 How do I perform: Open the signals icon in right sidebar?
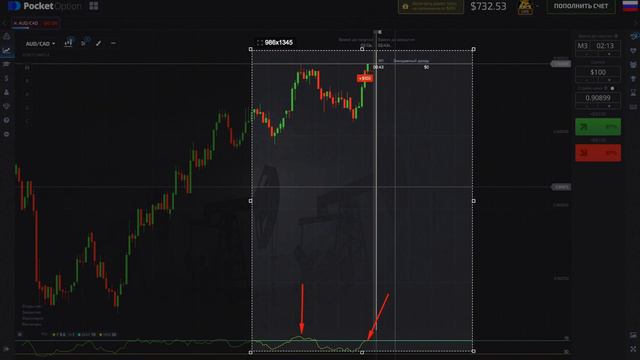633,37
